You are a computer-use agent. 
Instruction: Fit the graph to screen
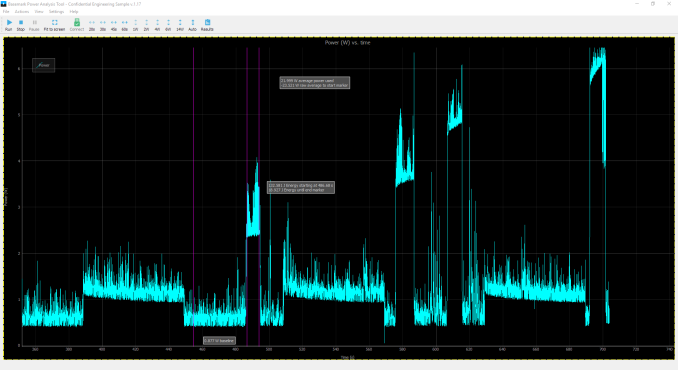coord(54,25)
